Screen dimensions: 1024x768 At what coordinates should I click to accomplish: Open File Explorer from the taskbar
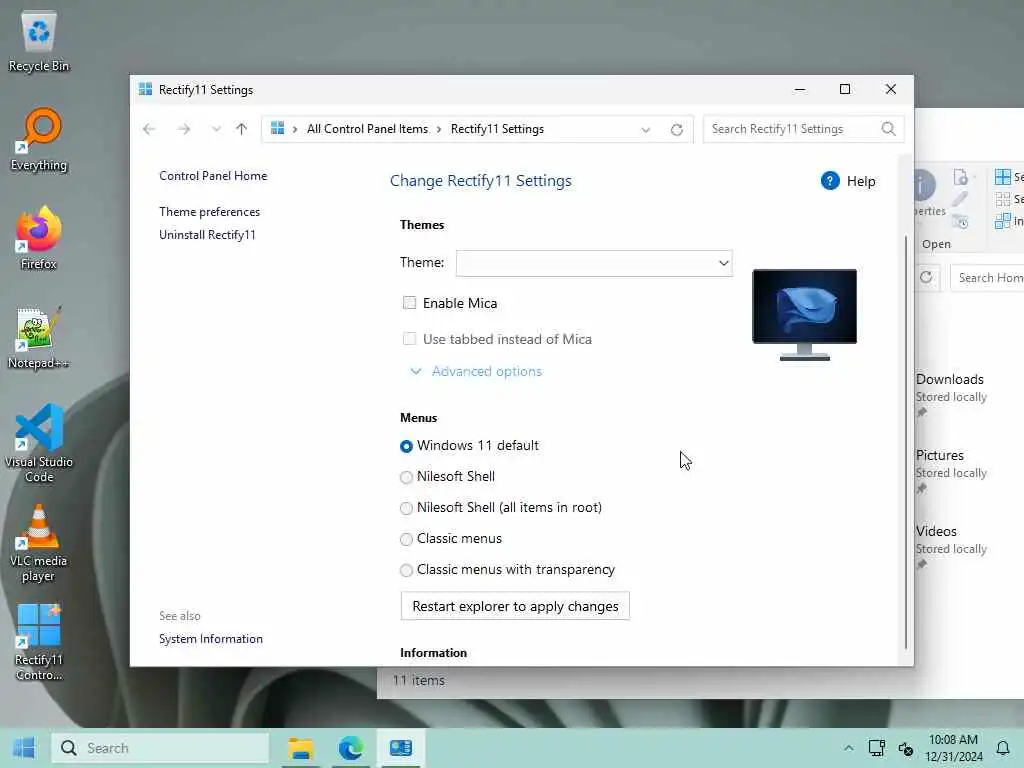[300, 748]
